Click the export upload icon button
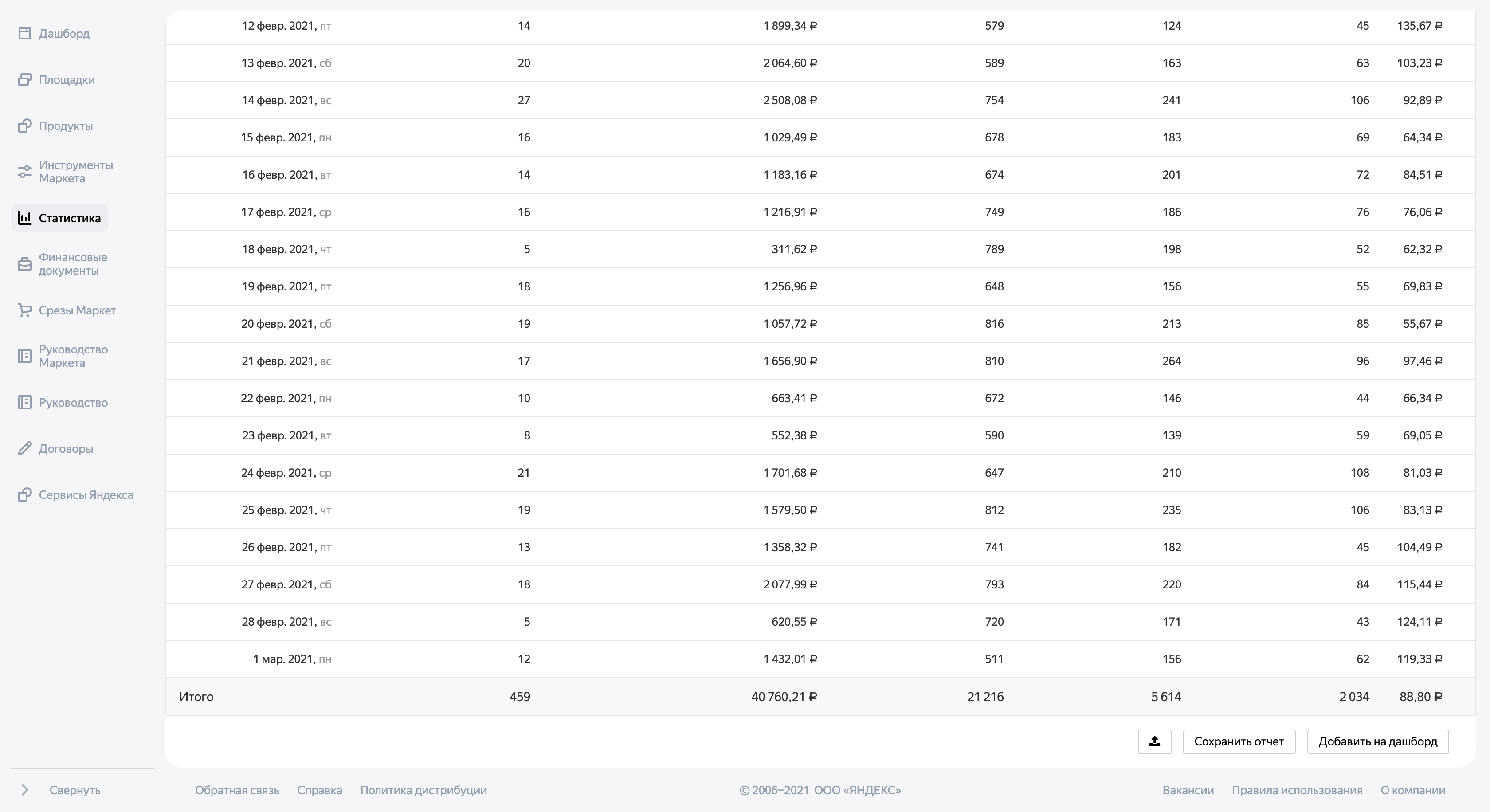 coord(1154,741)
